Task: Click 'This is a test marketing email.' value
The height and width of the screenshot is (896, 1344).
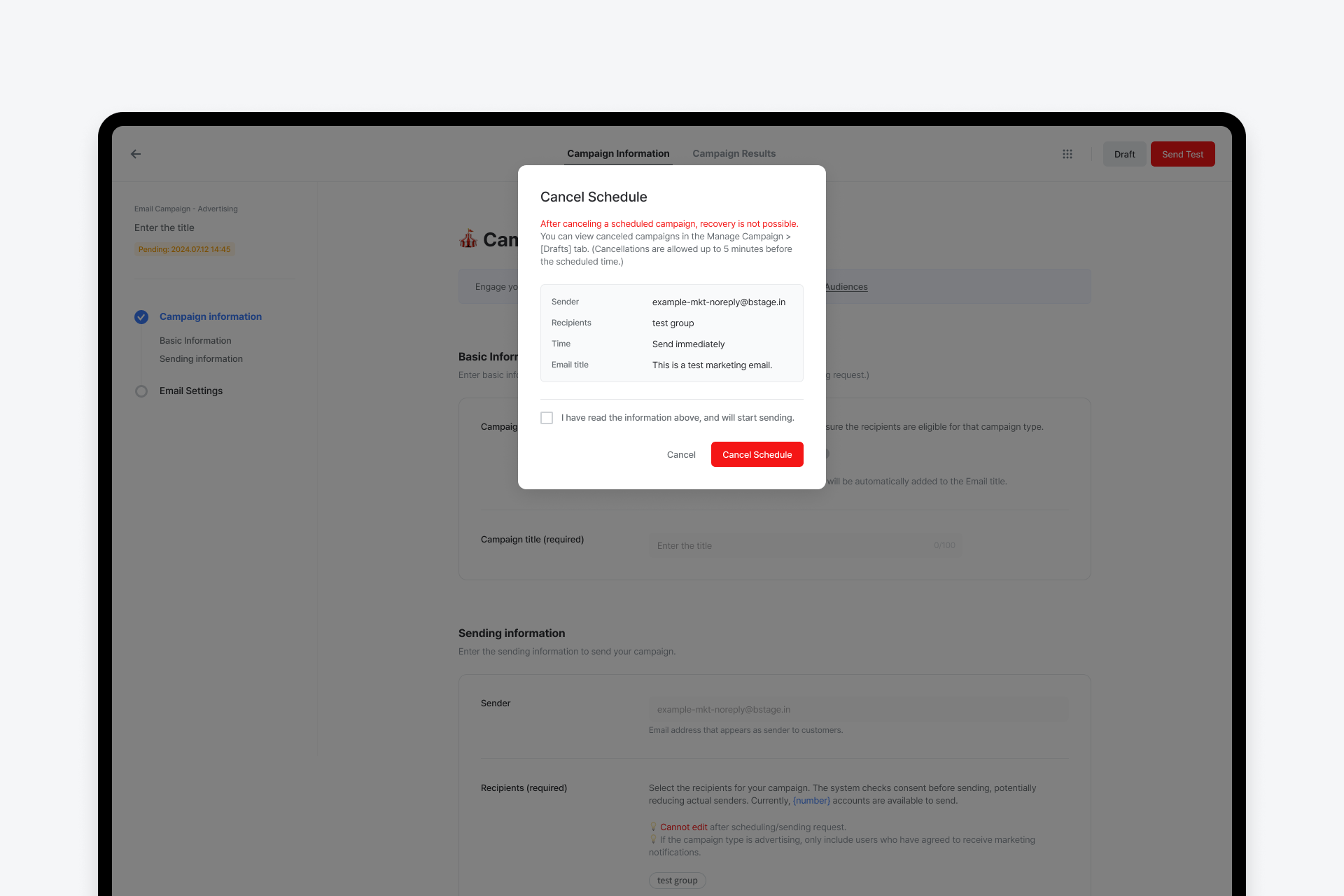Action: (712, 365)
